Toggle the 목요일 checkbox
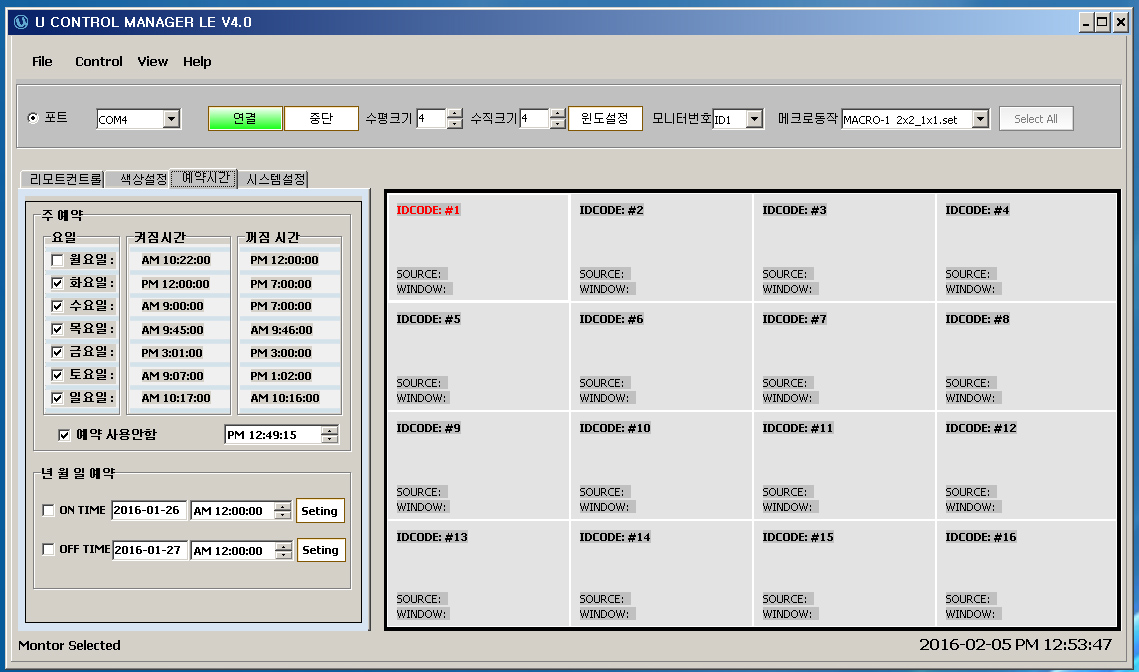1139x672 pixels. [x=57, y=330]
